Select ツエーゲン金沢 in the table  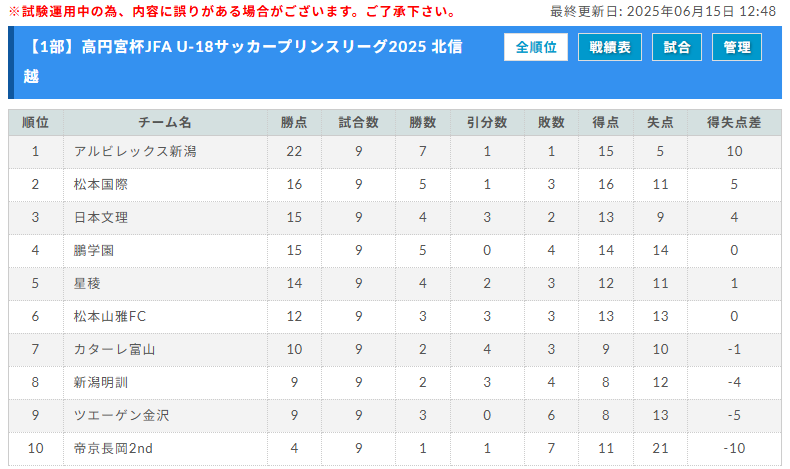coord(121,415)
